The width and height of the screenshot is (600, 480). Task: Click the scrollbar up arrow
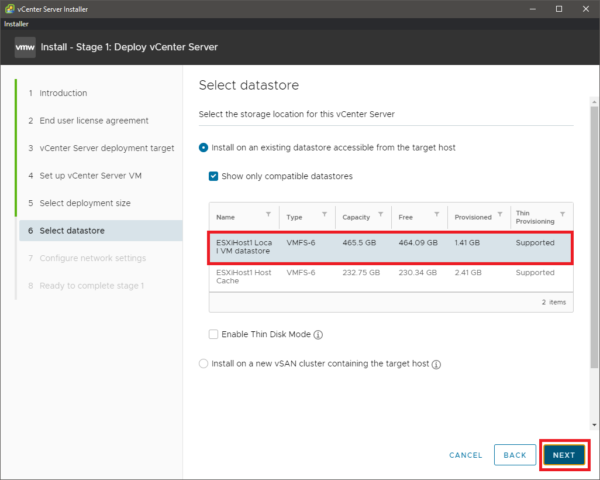click(x=594, y=102)
